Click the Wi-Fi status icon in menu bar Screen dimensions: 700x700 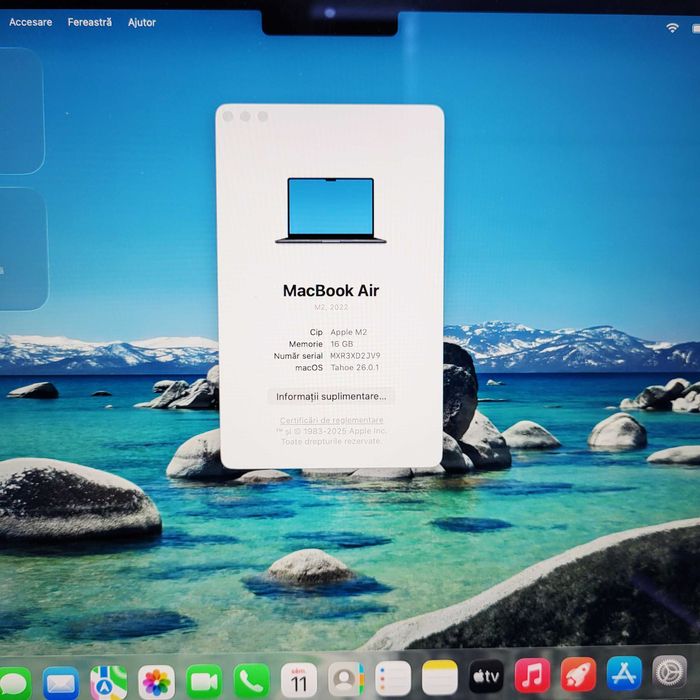pyautogui.click(x=672, y=28)
